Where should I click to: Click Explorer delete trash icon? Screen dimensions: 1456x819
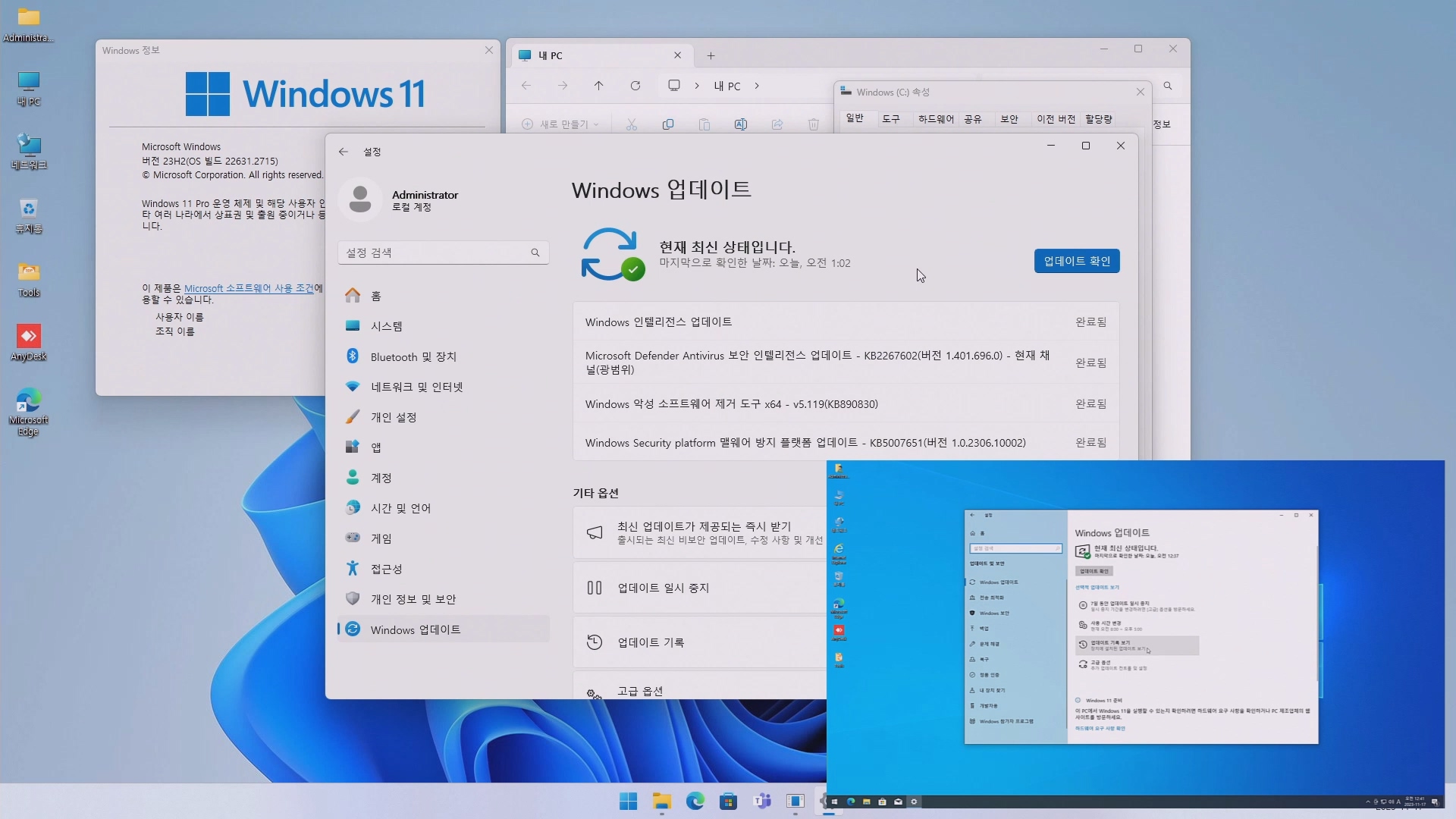point(814,124)
